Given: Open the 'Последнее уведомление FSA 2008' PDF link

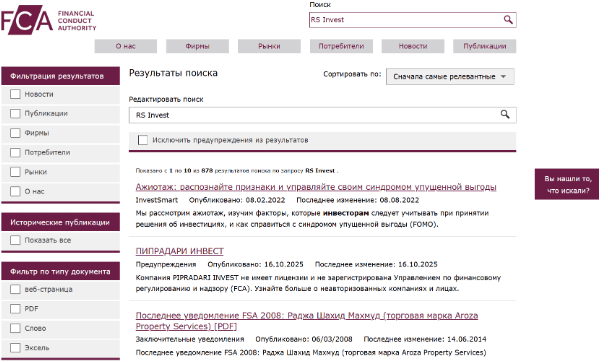Looking at the screenshot, I should click(307, 321).
